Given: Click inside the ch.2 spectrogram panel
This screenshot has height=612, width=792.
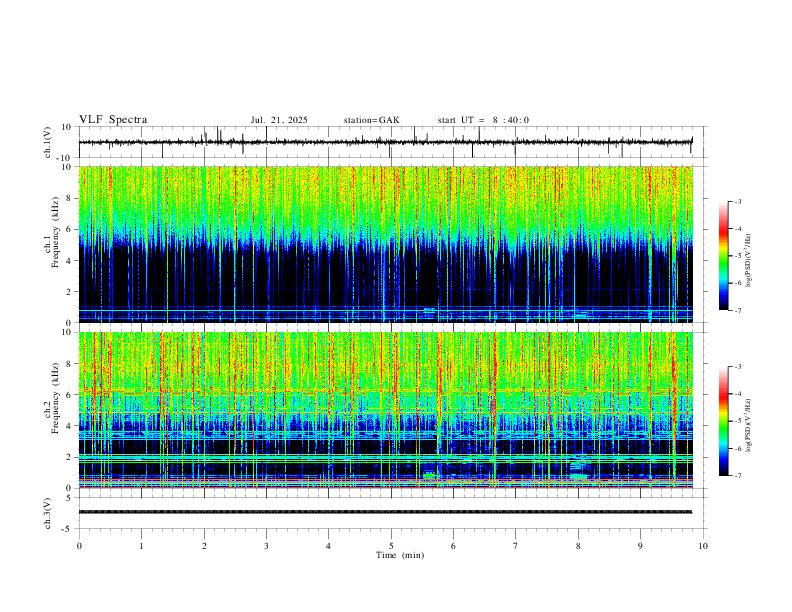Looking at the screenshot, I should pos(385,410).
